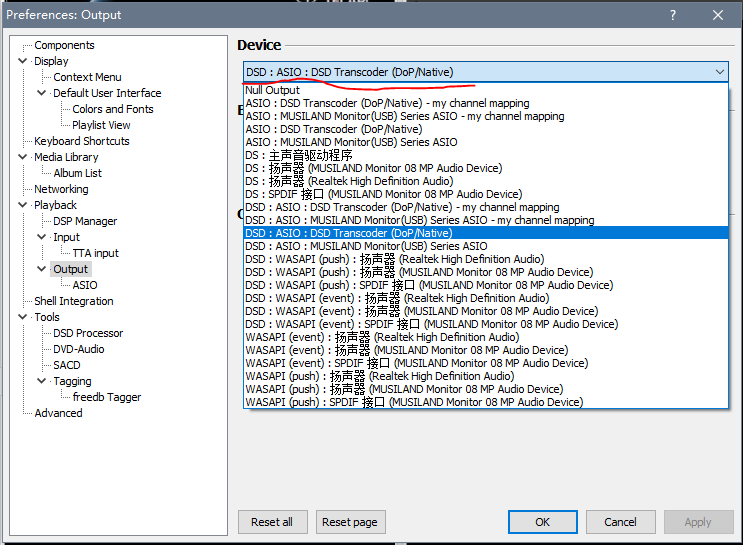This screenshot has height=545, width=743.
Task: Choose plain ASIO : DSD Transcoder (DoP/Native)
Action: tap(486, 129)
